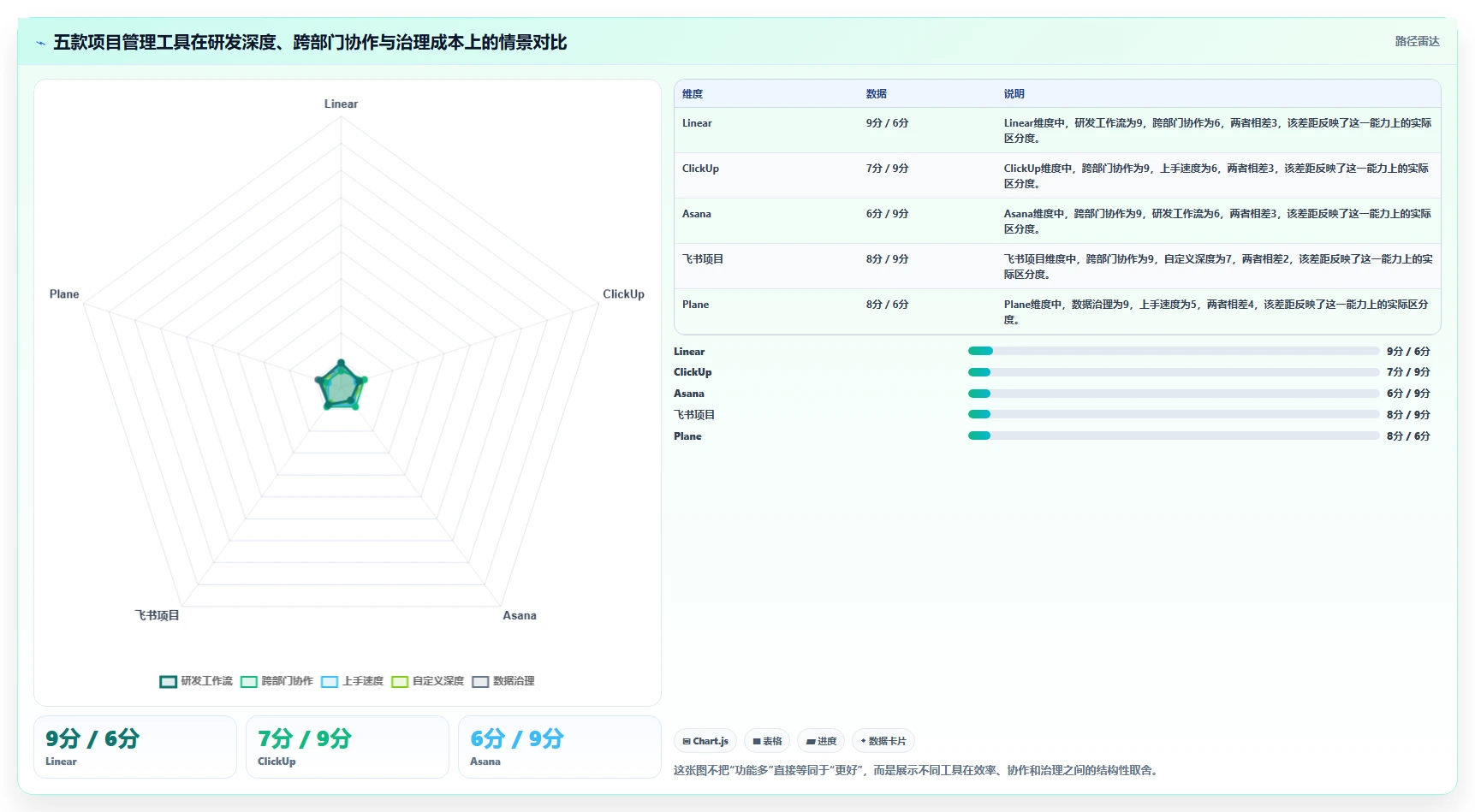Viewport: 1475px width, 812px height.
Task: Click the Linear axis label on radar
Action: coord(341,104)
